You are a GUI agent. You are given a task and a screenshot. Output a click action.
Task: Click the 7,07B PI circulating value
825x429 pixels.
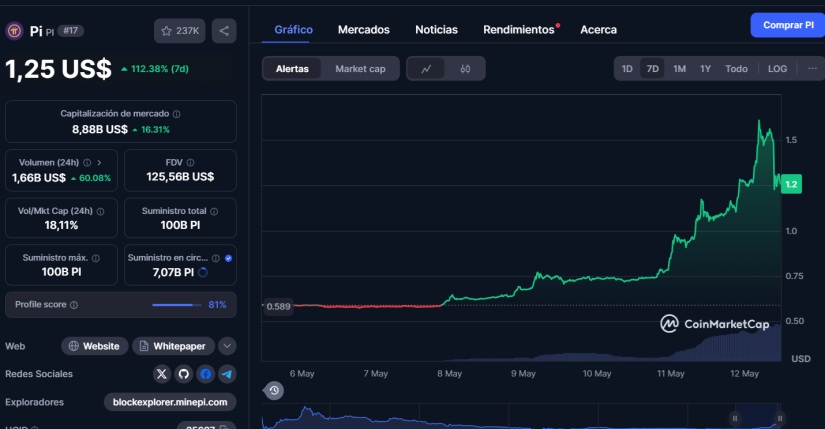click(x=173, y=273)
